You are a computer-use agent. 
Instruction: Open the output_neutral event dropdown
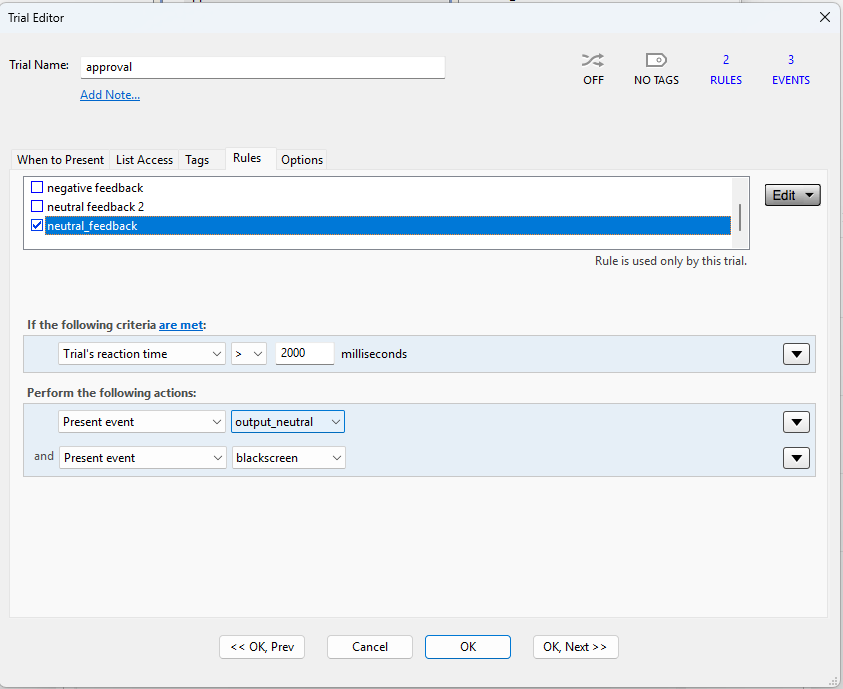click(288, 422)
